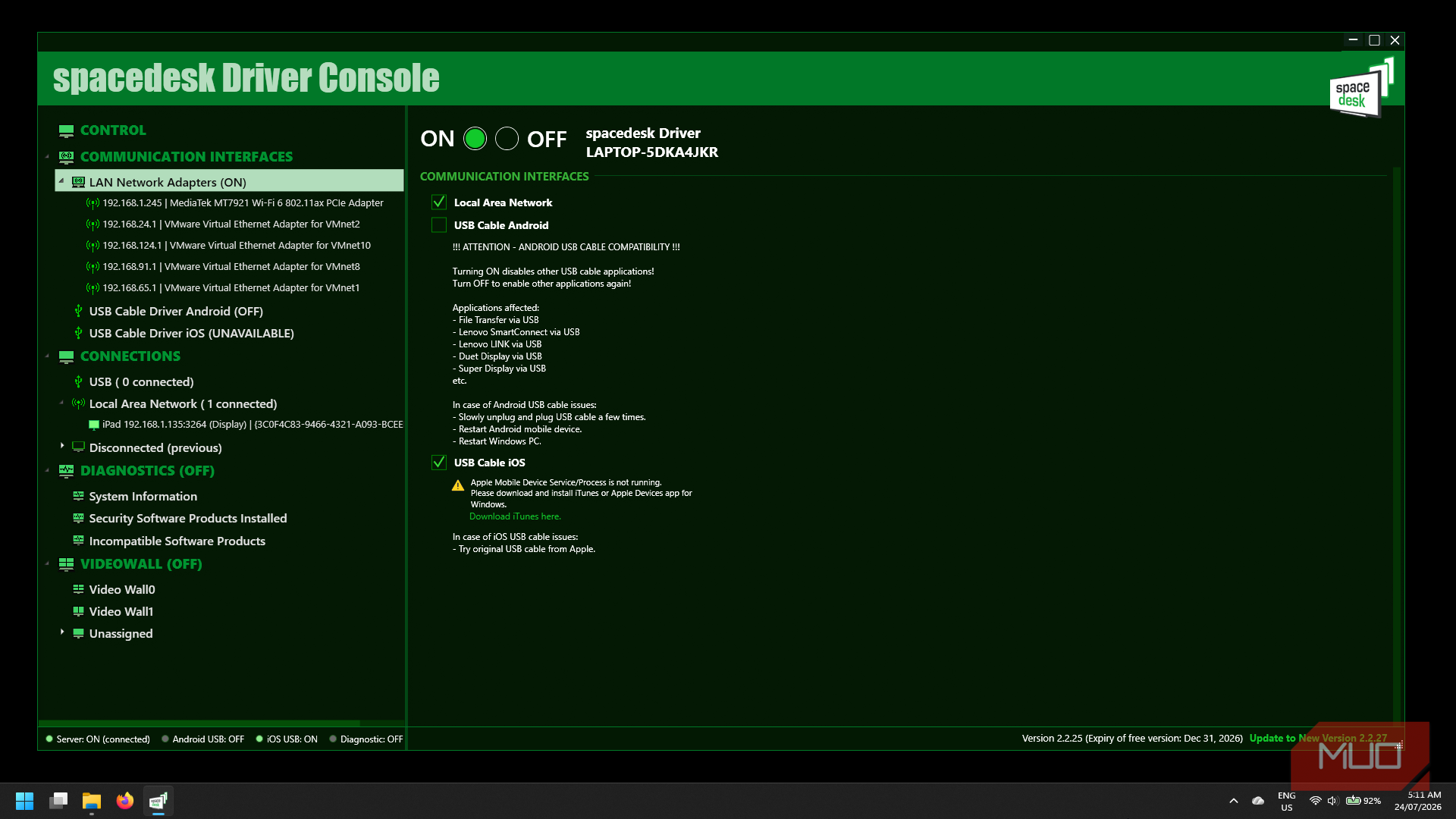
Task: Click System Information icon
Action: click(x=78, y=496)
